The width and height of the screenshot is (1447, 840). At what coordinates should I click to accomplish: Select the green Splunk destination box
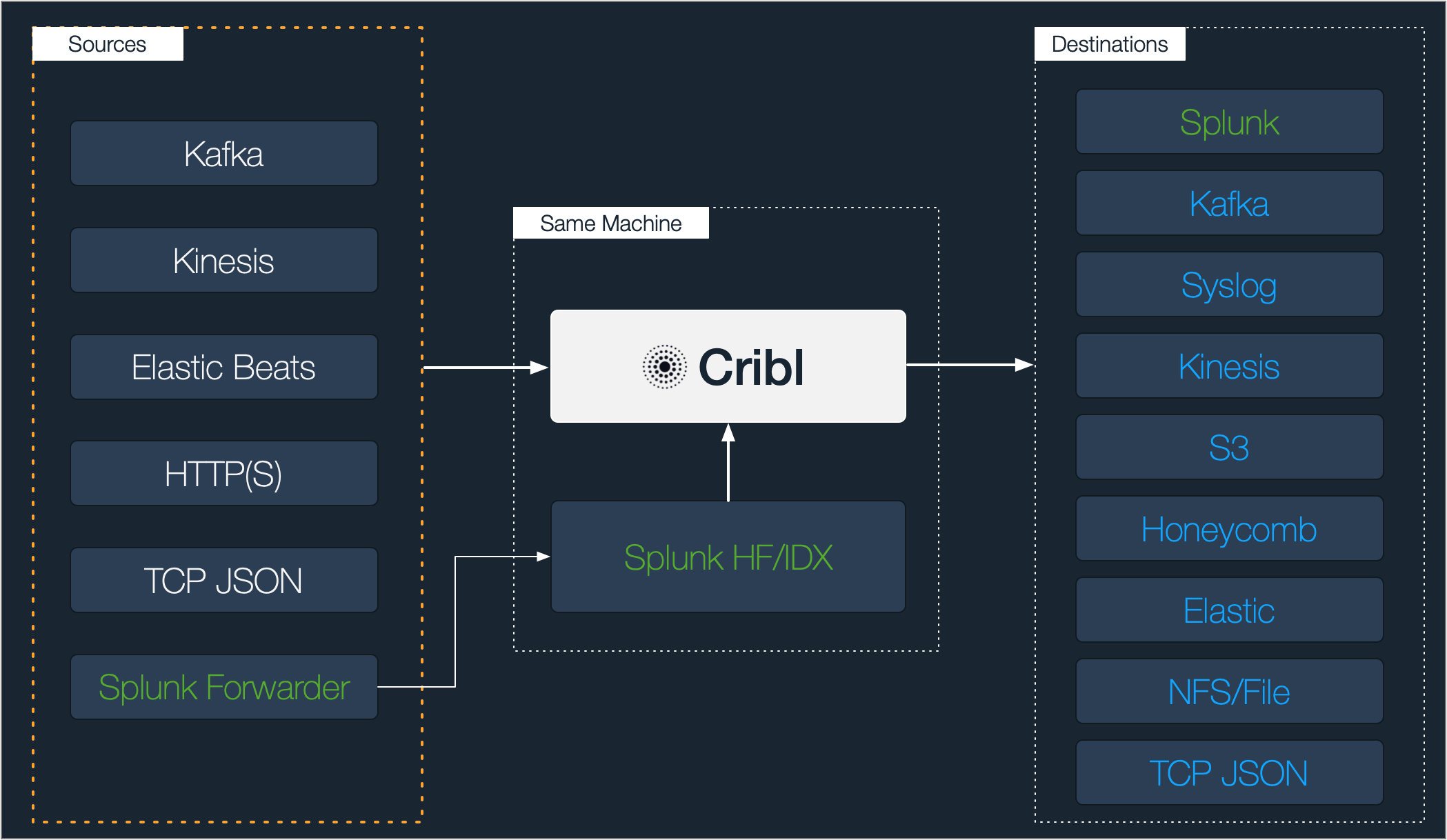tap(1229, 122)
